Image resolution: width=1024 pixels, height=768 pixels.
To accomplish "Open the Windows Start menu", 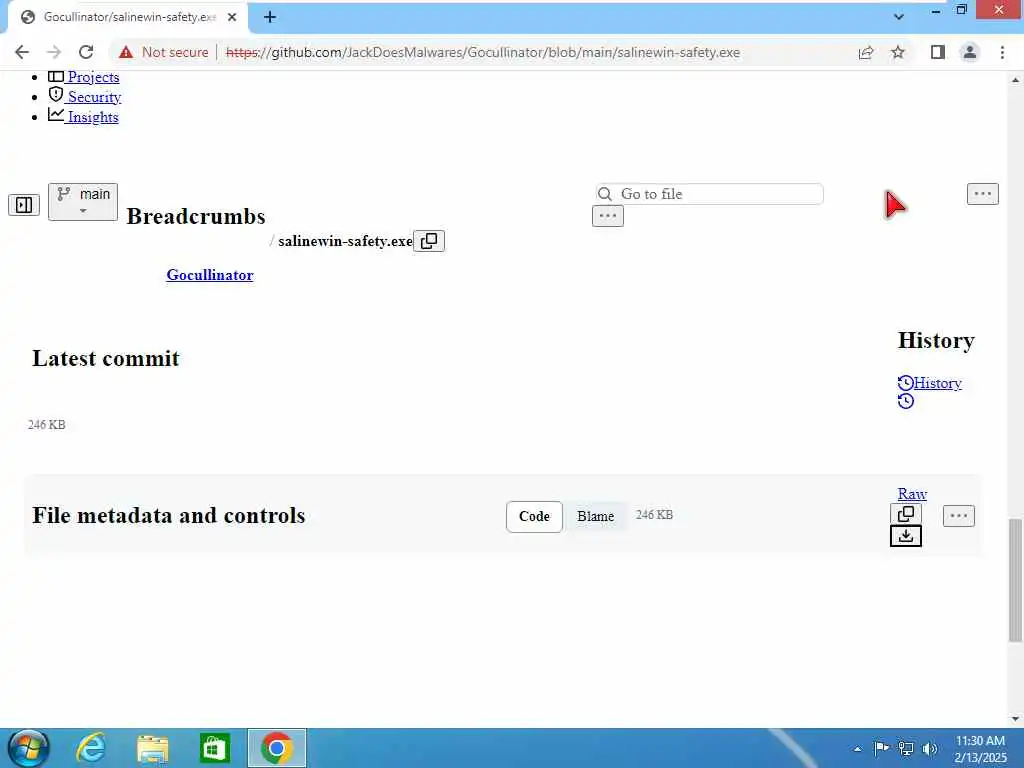I will (x=28, y=748).
